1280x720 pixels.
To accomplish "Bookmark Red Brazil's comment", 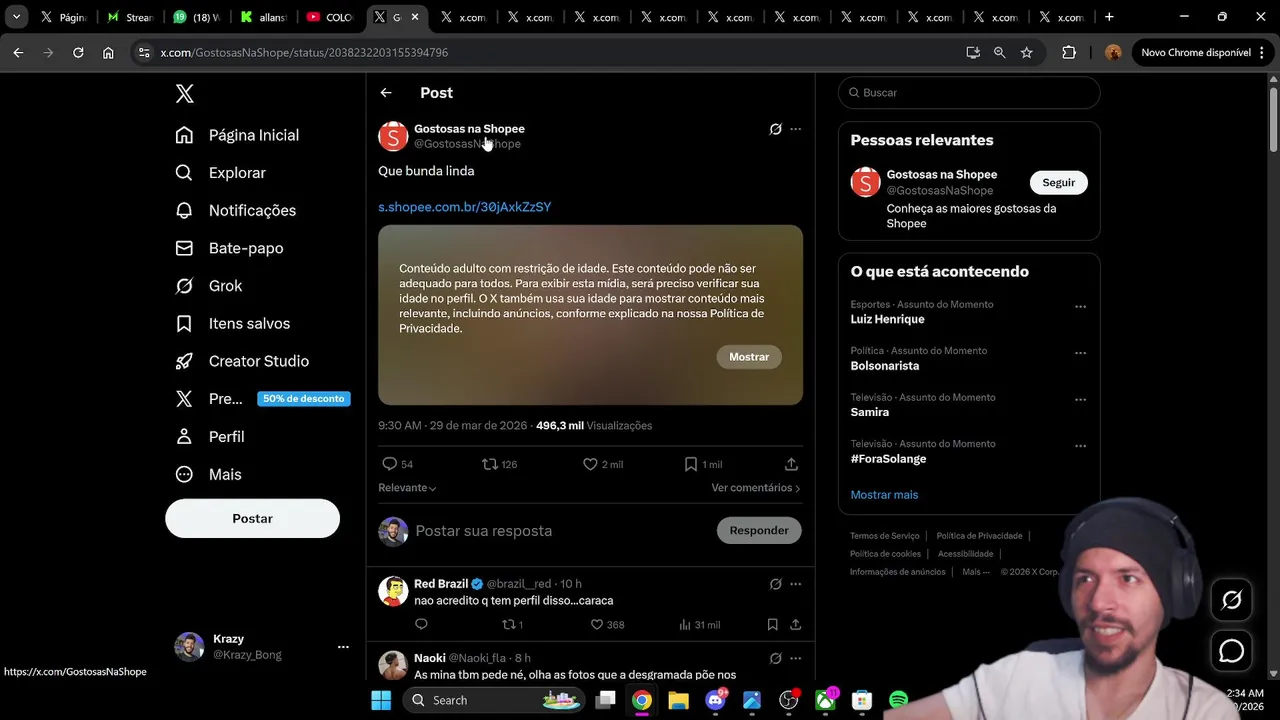I will 772,624.
